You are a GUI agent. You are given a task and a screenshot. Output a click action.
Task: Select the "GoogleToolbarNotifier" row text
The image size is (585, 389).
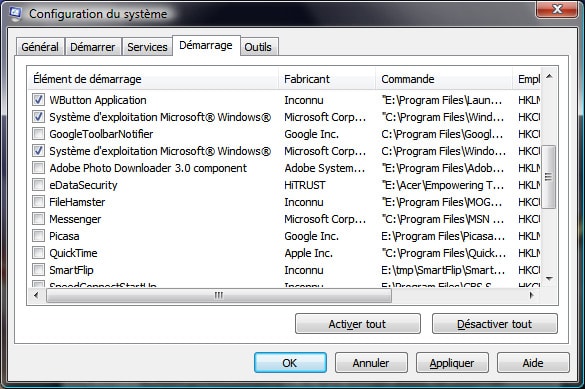(x=101, y=134)
